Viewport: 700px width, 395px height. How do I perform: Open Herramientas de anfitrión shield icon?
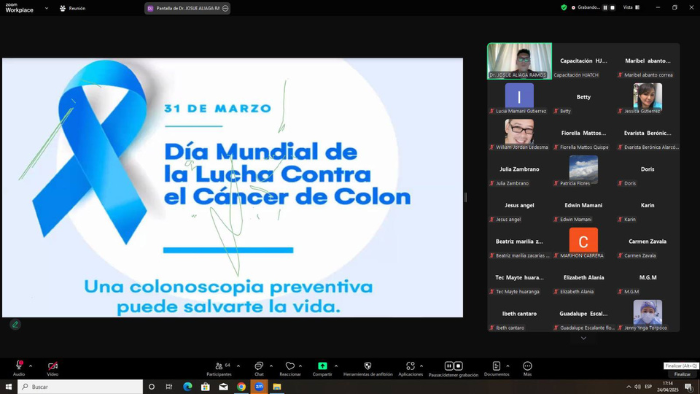coord(367,366)
